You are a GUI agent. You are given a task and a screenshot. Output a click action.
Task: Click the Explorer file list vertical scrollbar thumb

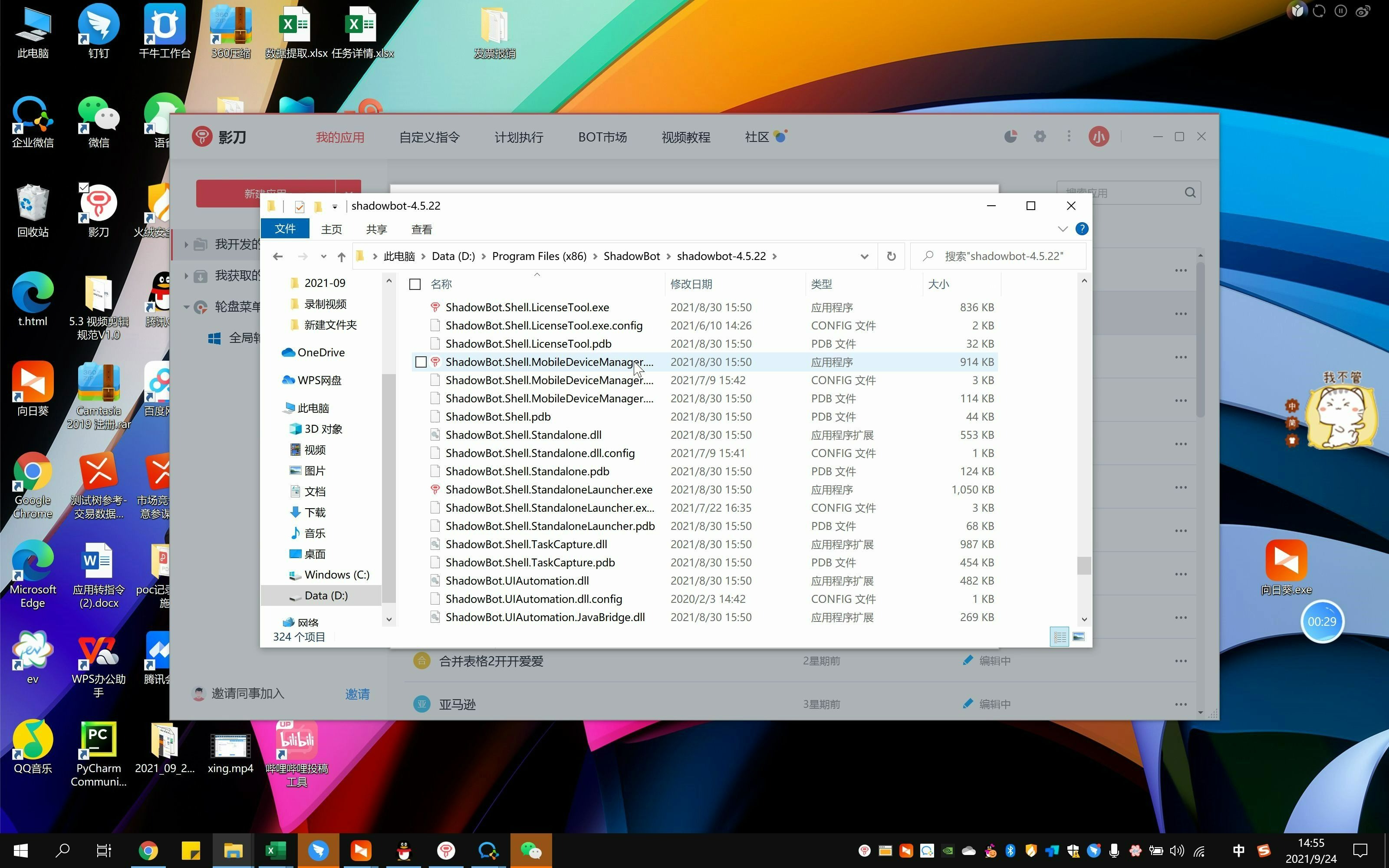[x=1084, y=566]
